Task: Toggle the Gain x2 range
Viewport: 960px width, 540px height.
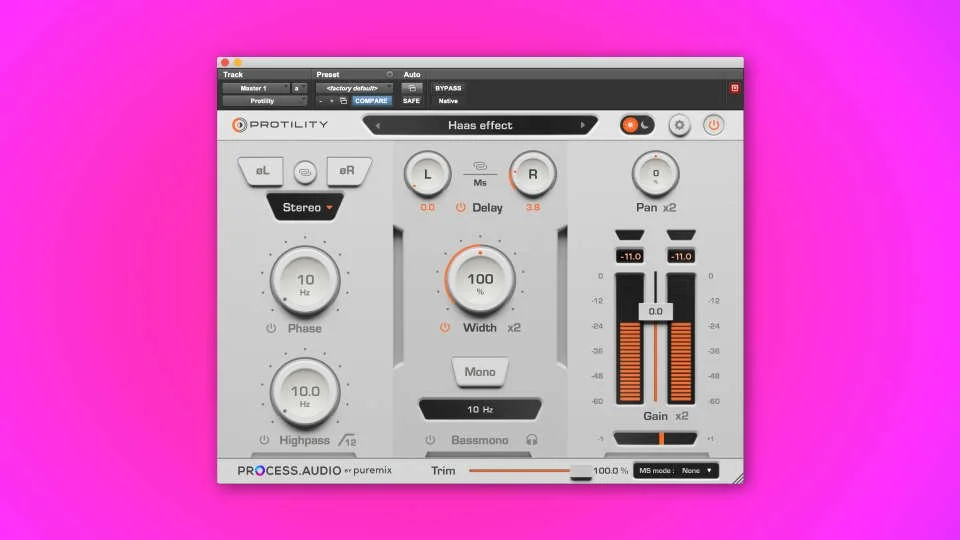Action: pos(681,416)
